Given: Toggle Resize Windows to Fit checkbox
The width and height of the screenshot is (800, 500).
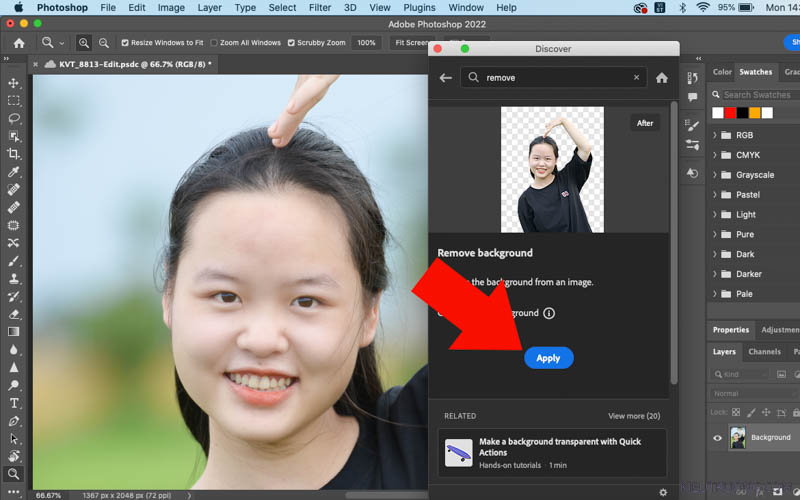Looking at the screenshot, I should tap(124, 43).
